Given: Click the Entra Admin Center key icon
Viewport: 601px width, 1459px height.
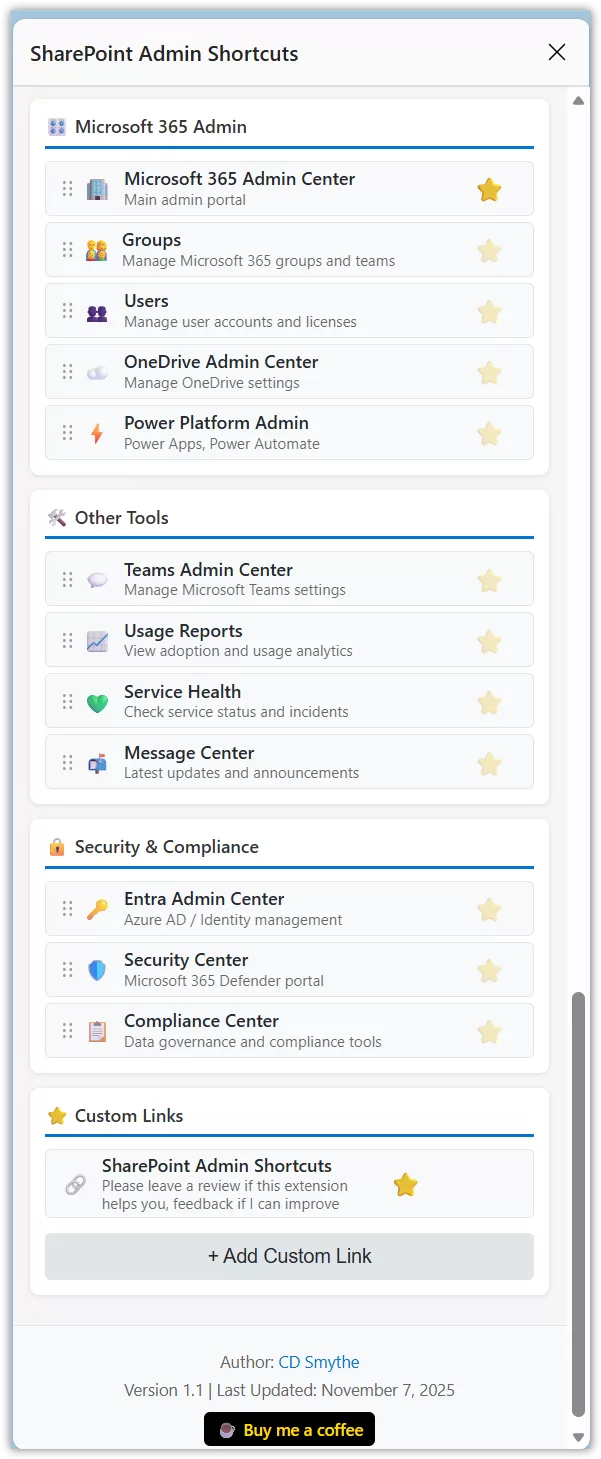Looking at the screenshot, I should tap(96, 908).
